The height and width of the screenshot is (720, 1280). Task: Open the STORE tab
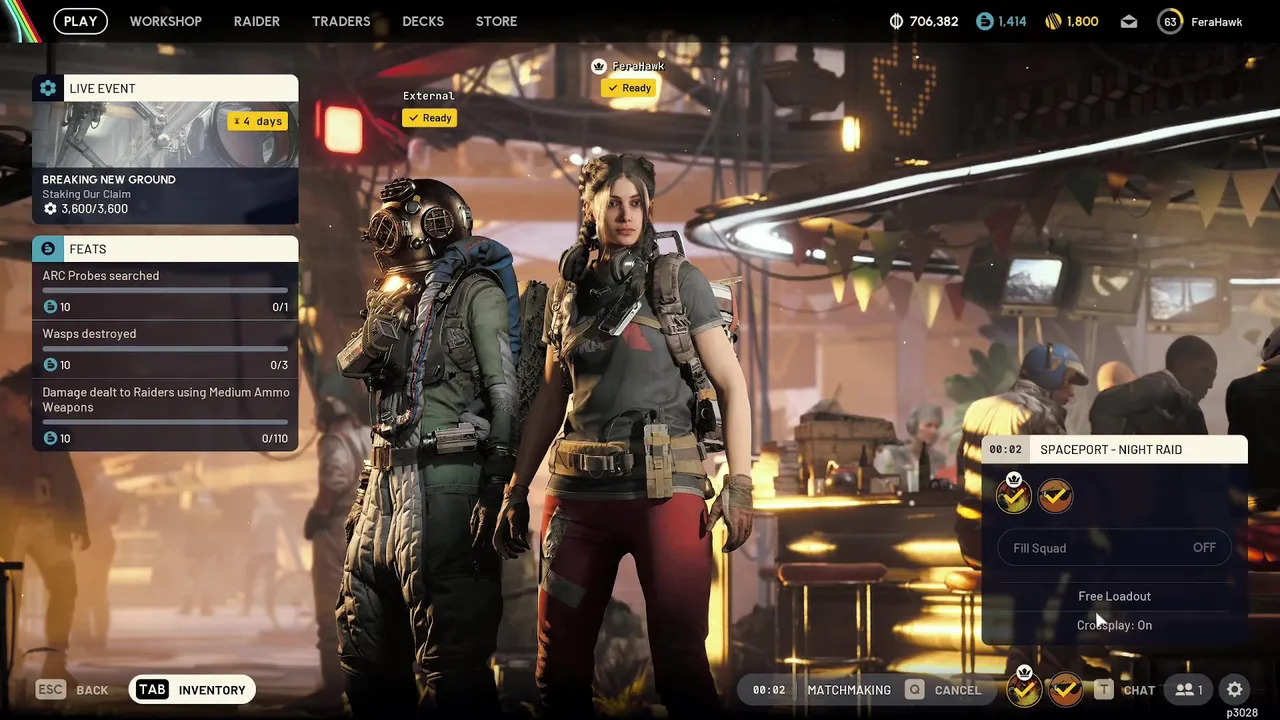click(496, 21)
